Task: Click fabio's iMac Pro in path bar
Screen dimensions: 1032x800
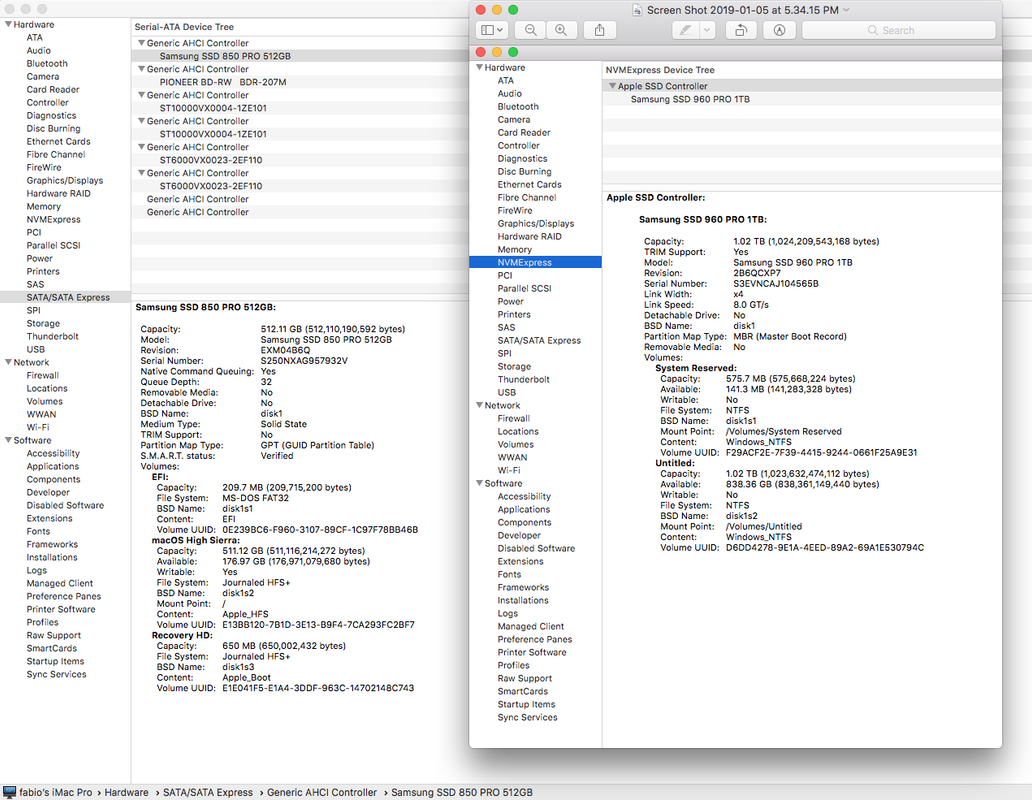Action: (x=55, y=793)
